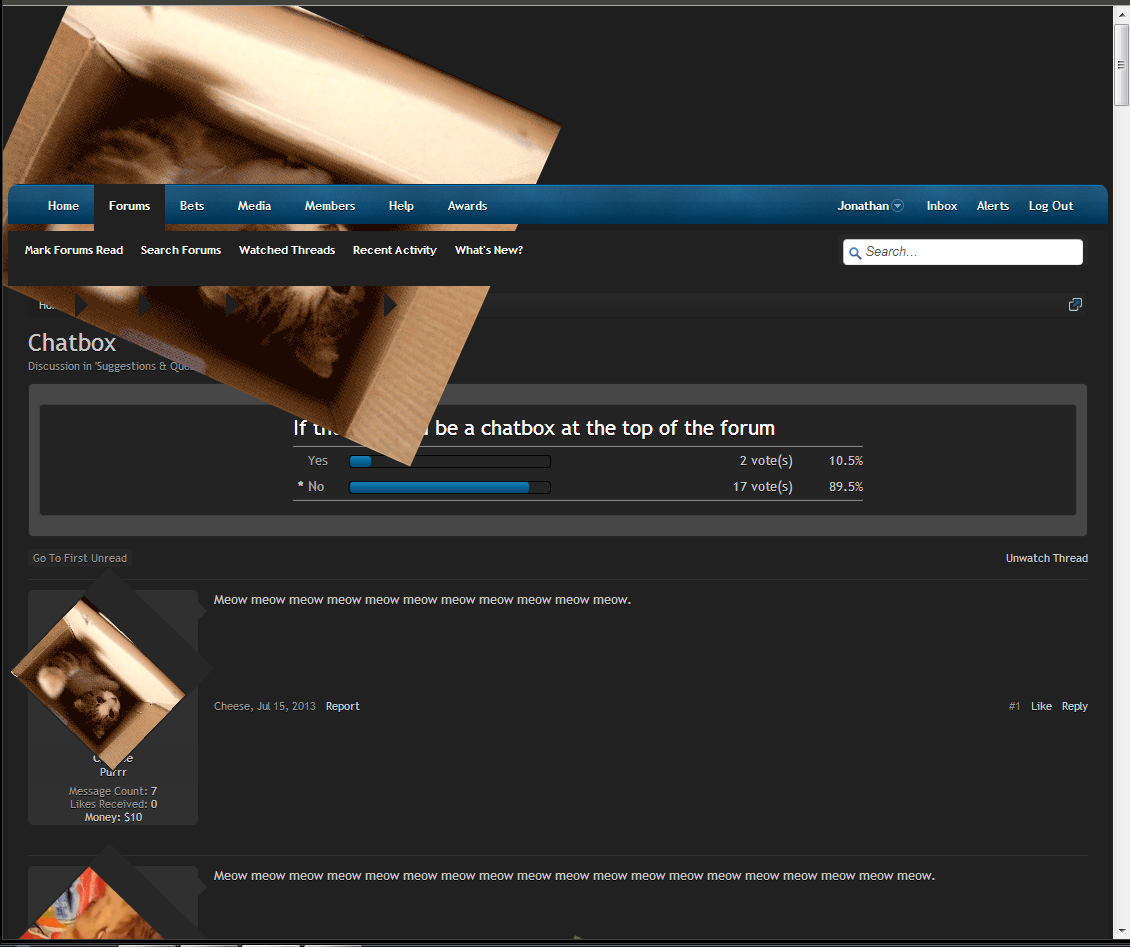Check the Alerts link
The image size is (1130, 947).
click(x=993, y=206)
